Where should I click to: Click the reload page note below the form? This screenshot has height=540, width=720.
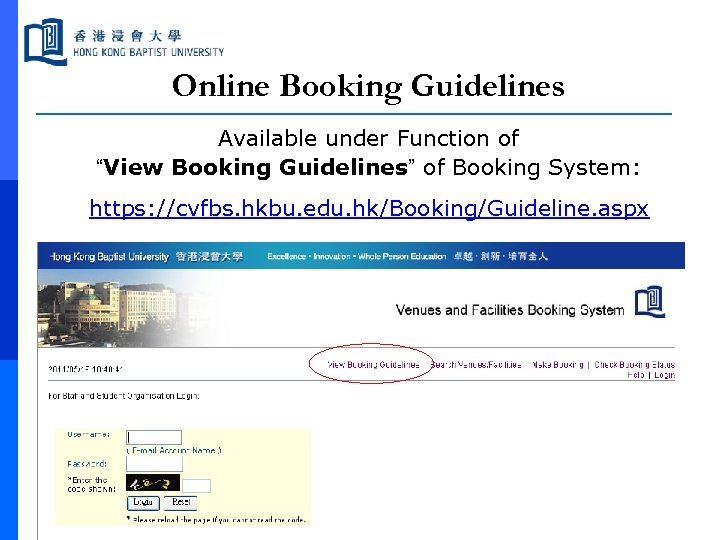(x=216, y=520)
